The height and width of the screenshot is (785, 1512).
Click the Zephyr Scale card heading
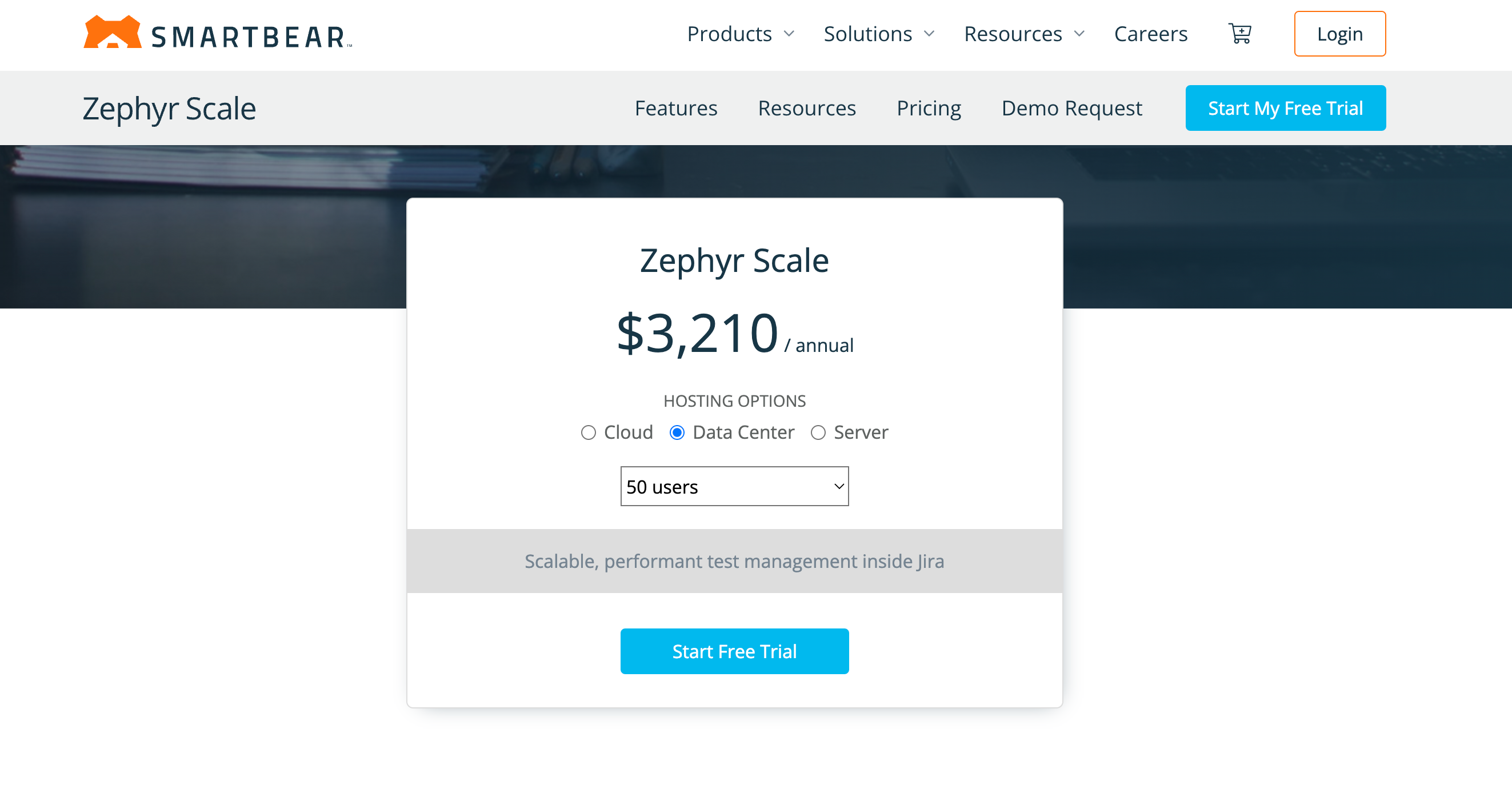click(734, 261)
